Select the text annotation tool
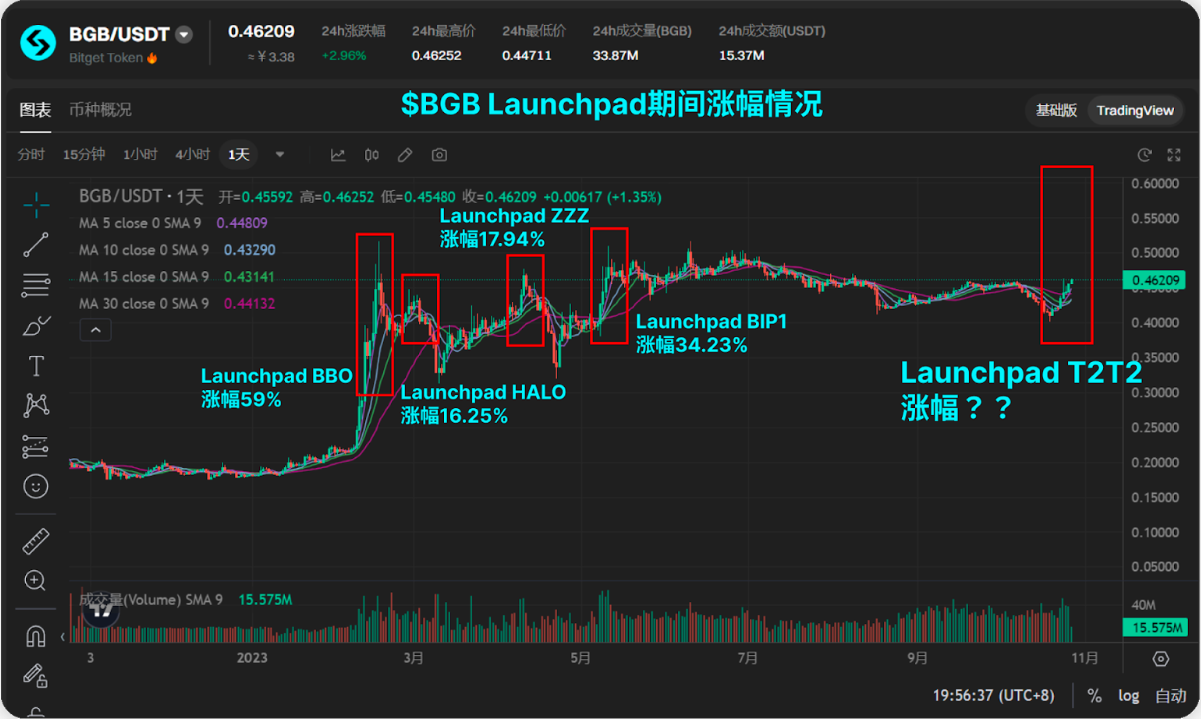Screen dimensions: 1201x719 (36, 366)
